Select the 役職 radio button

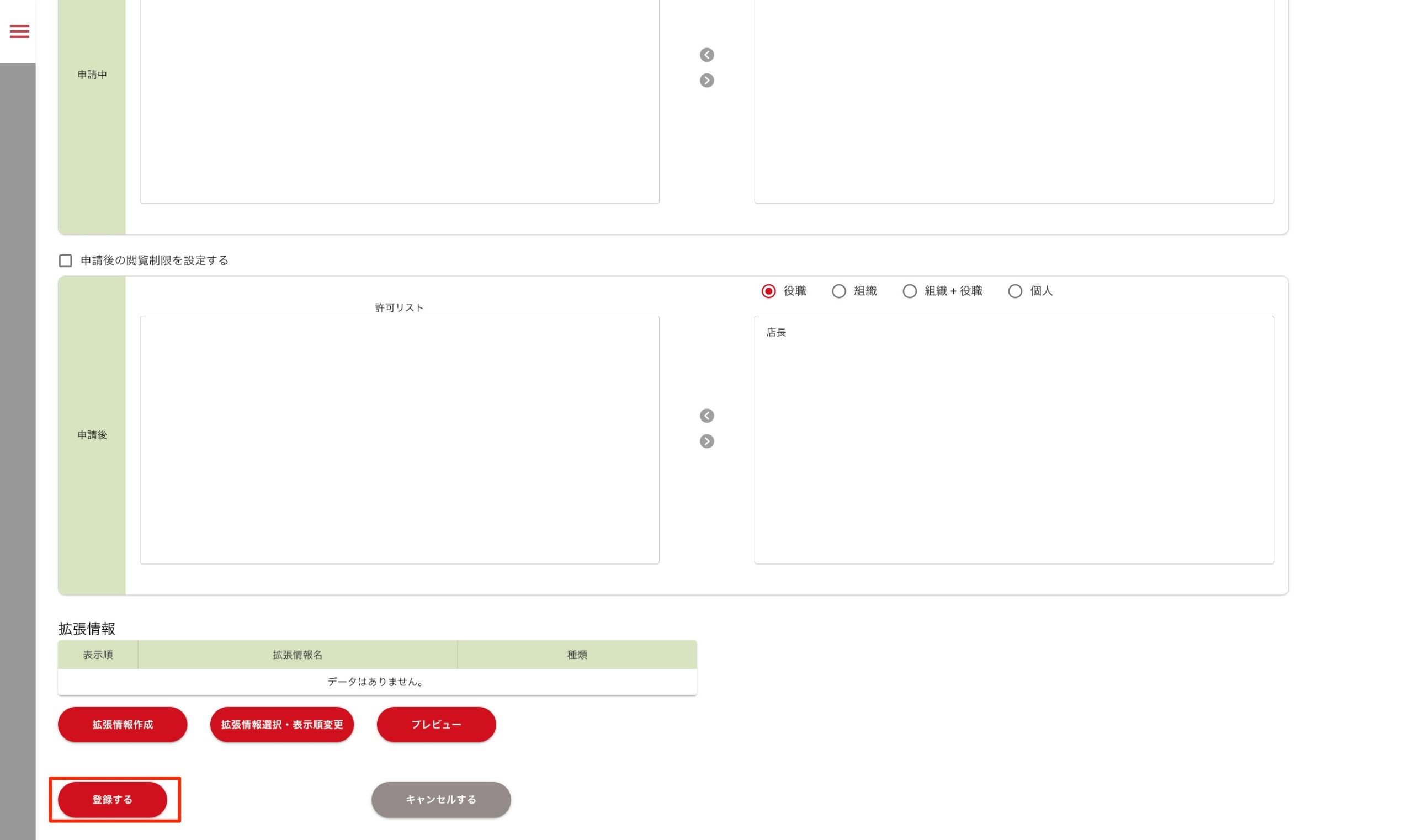pos(768,291)
